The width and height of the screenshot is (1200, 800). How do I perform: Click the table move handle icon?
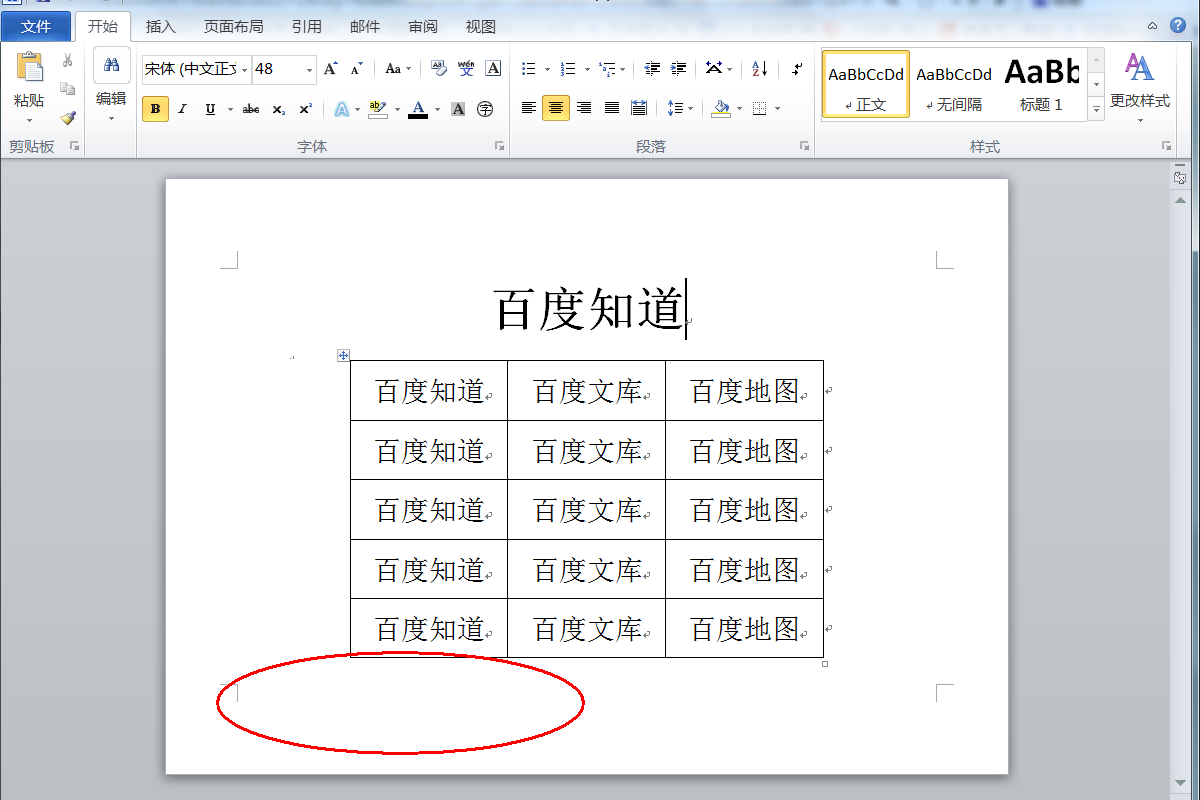point(343,355)
